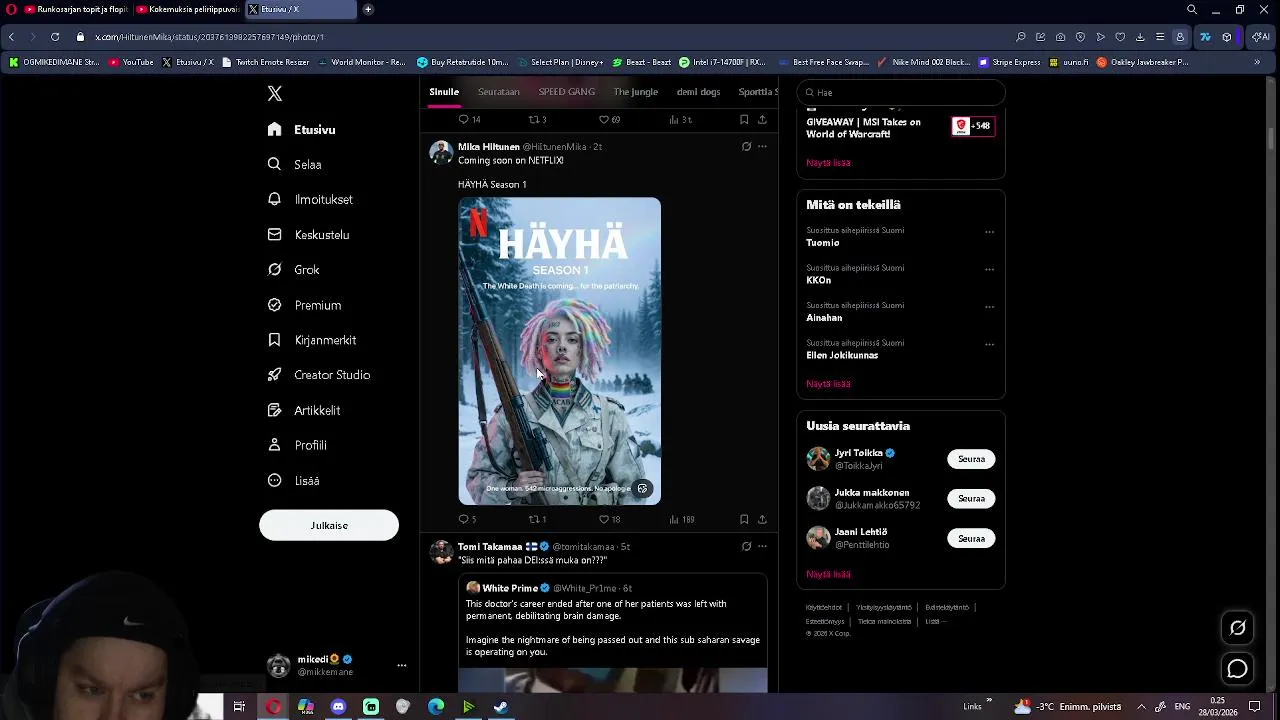Like Mika Hiltunen's HÄYHÄ post

tap(609, 520)
